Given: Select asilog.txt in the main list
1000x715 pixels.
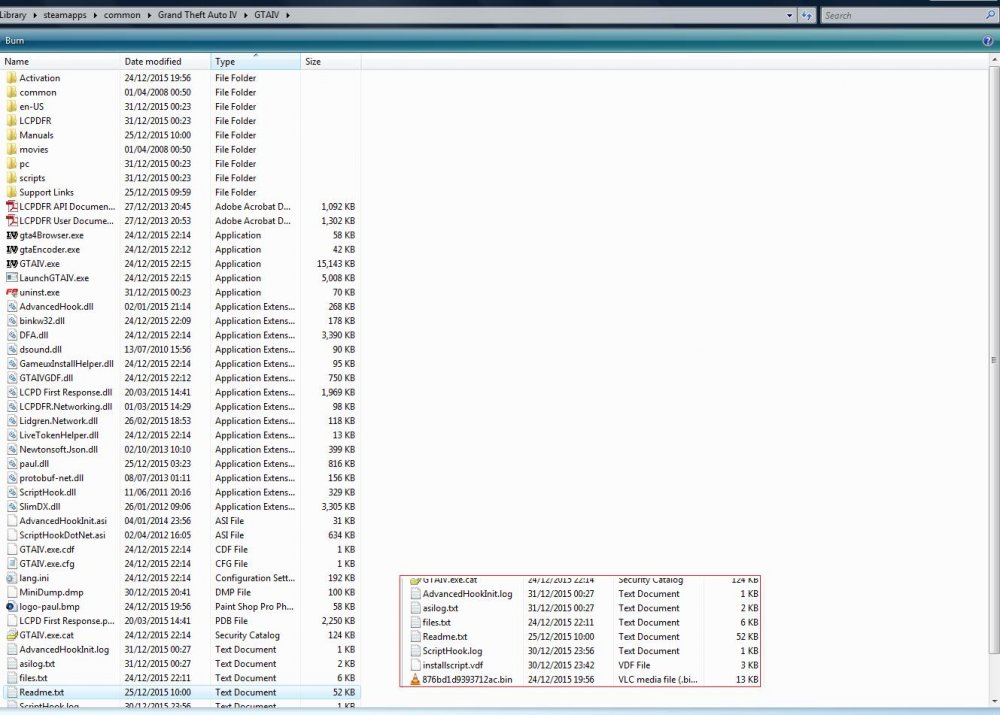Looking at the screenshot, I should (37, 664).
